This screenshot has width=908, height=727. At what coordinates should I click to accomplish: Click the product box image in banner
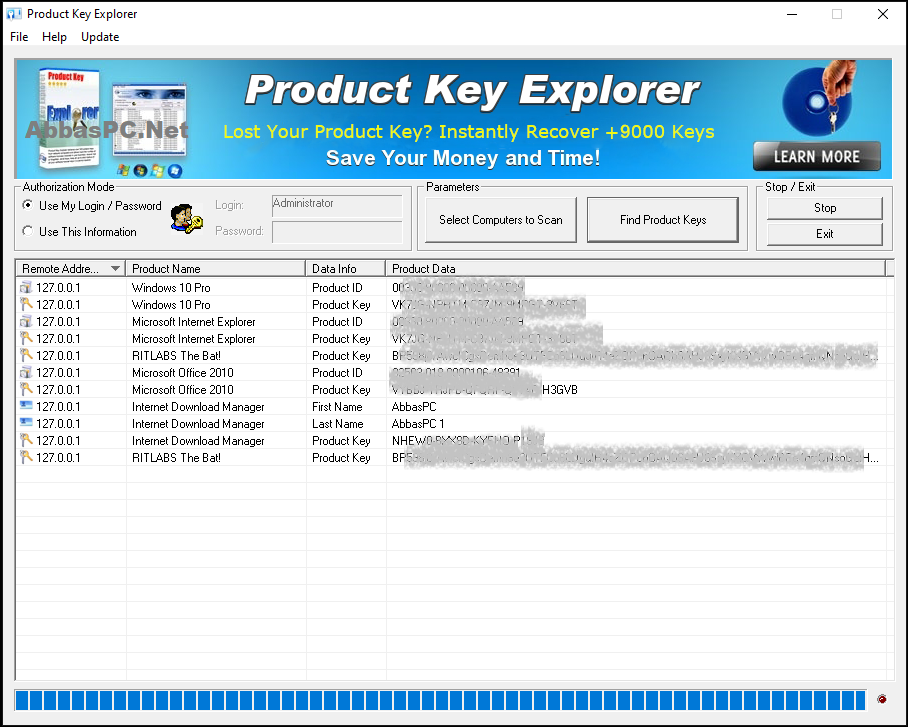pyautogui.click(x=68, y=119)
